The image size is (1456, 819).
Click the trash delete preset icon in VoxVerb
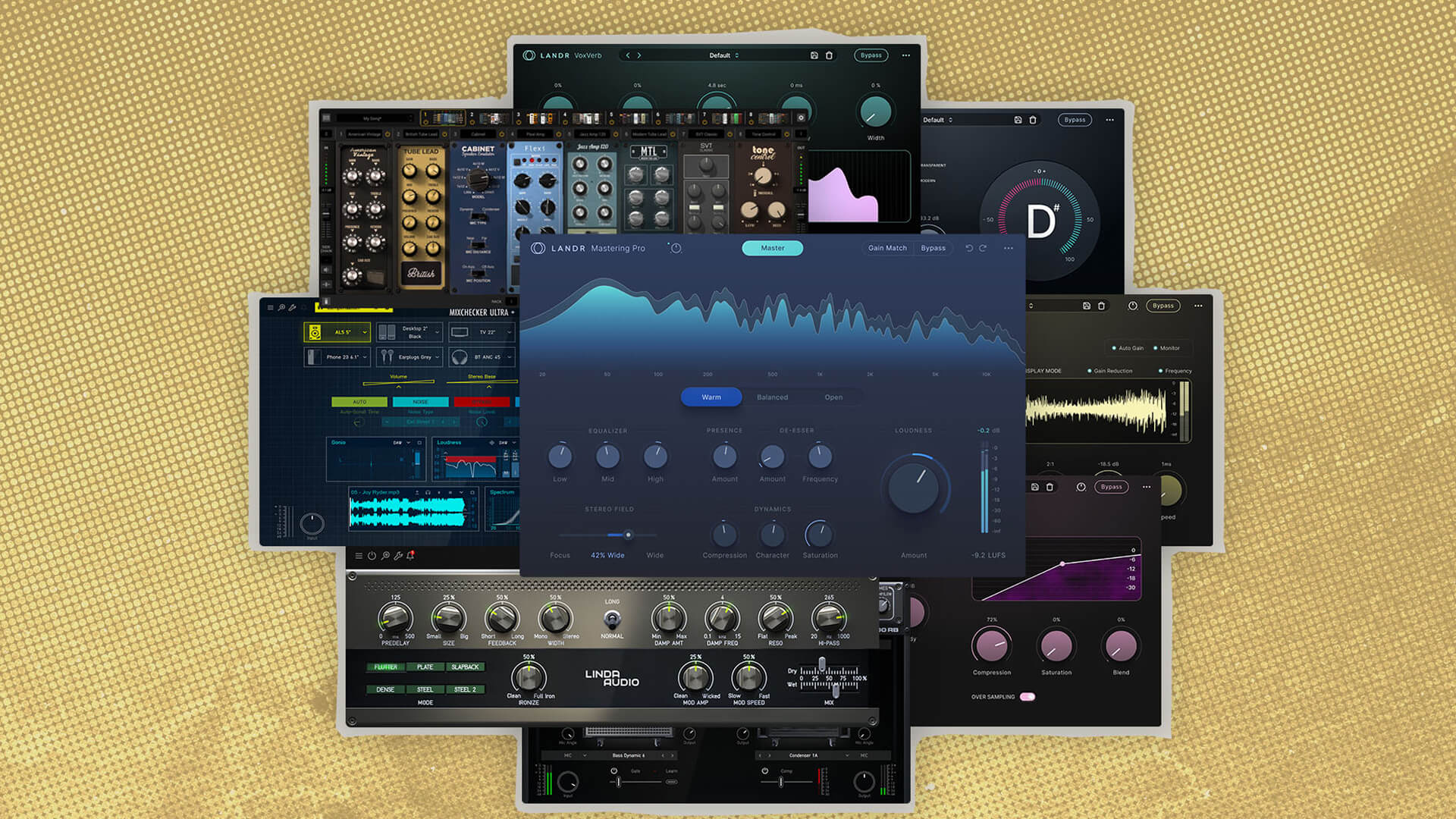[x=829, y=55]
